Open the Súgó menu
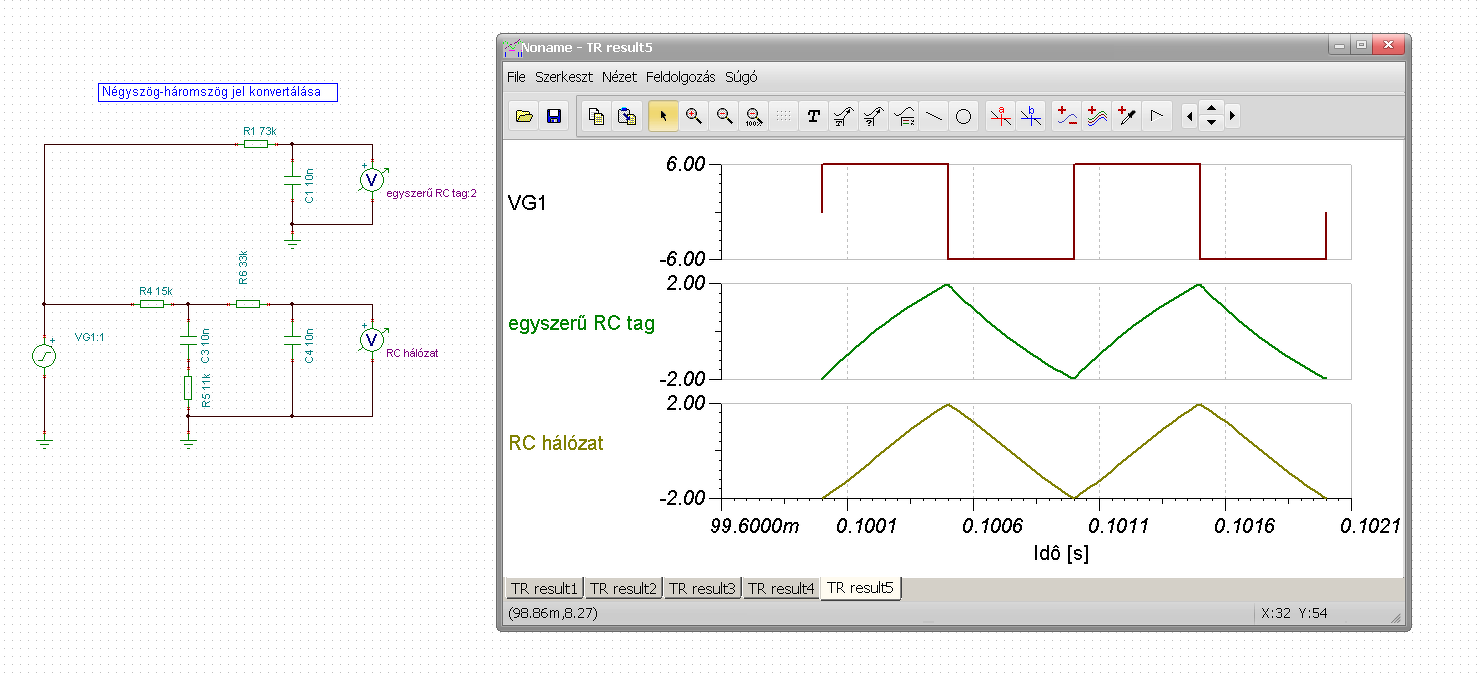This screenshot has width=1482, height=677. coord(741,77)
